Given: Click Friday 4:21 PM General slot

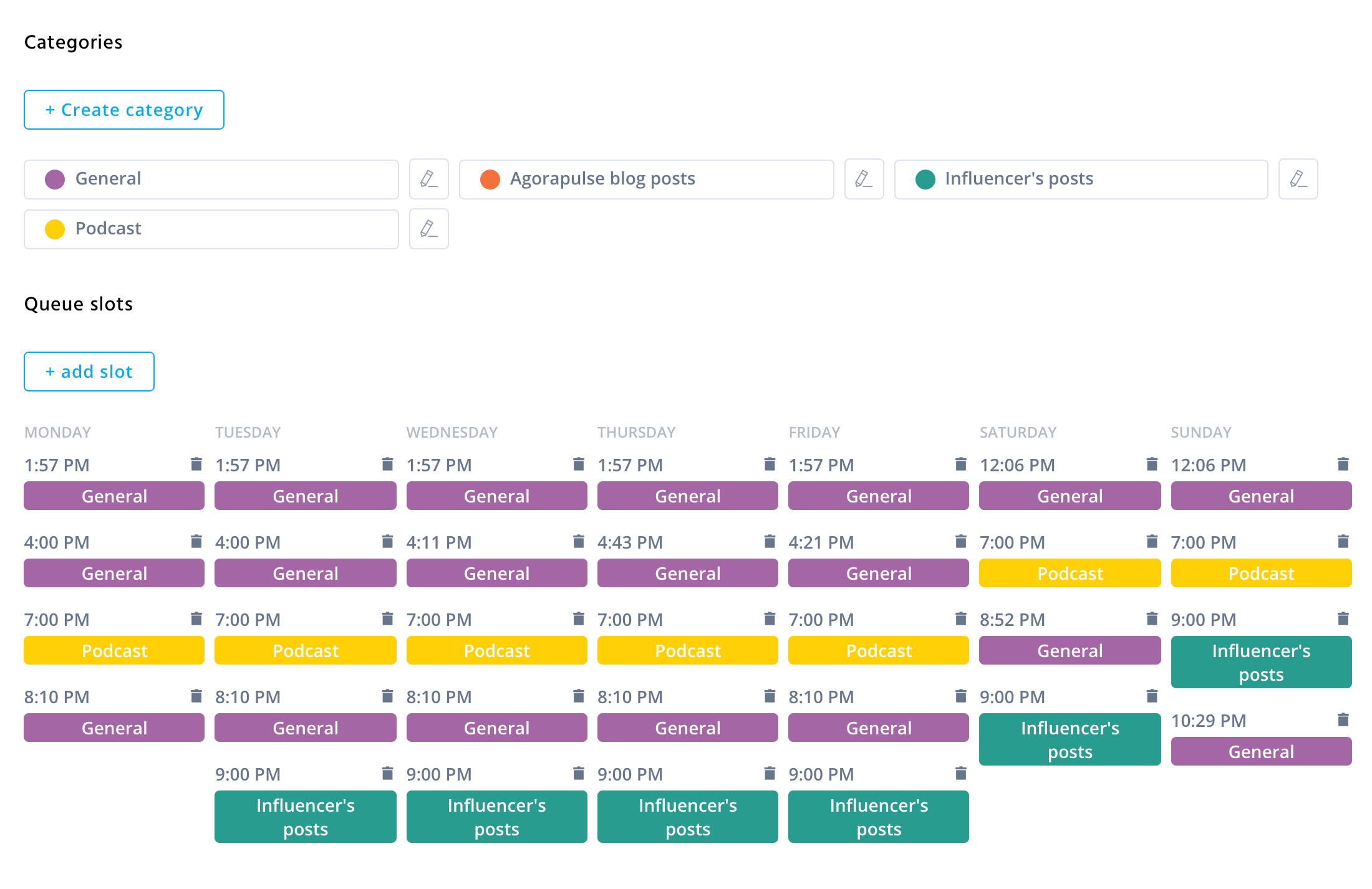Looking at the screenshot, I should [878, 573].
